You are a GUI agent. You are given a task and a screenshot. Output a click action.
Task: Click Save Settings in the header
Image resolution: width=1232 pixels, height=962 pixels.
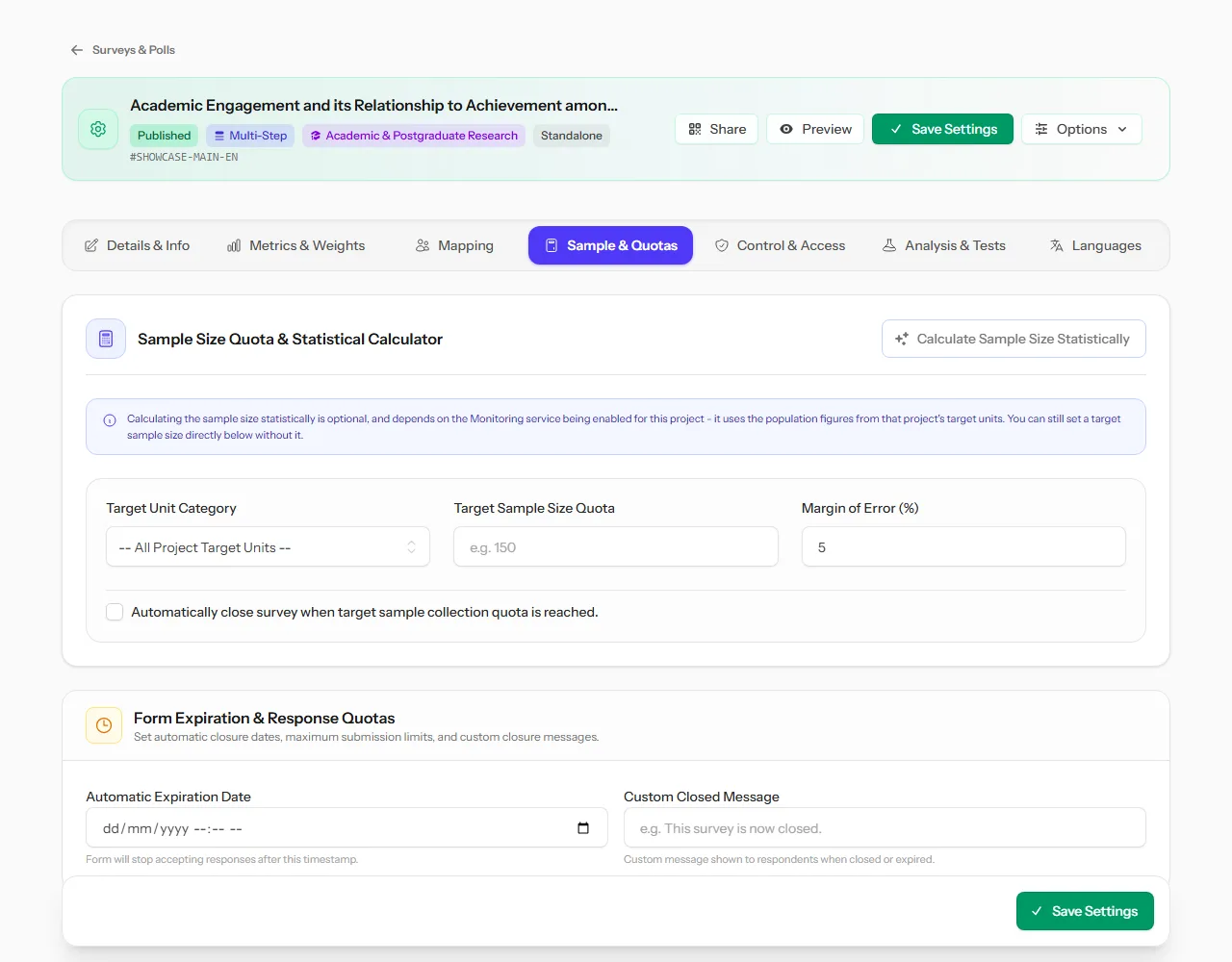[942, 129]
